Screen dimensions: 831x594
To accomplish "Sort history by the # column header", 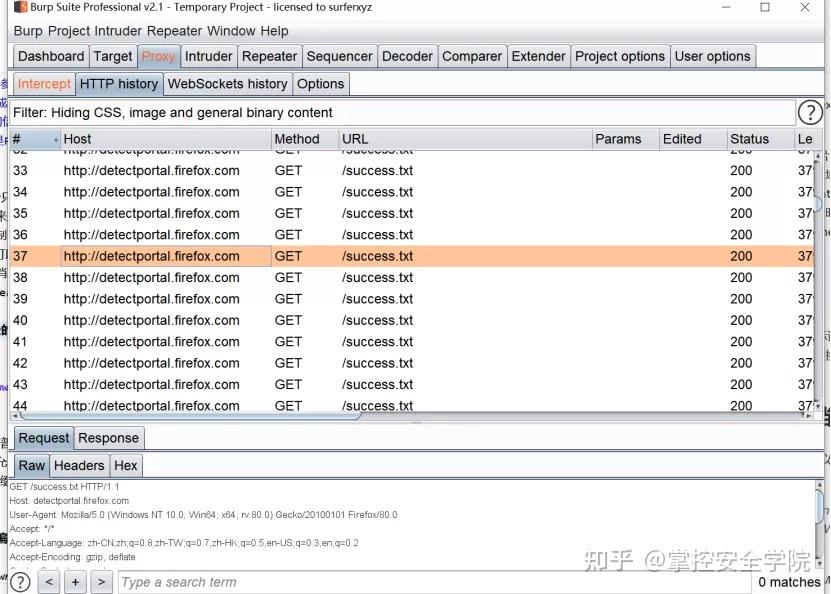I will 35,139.
